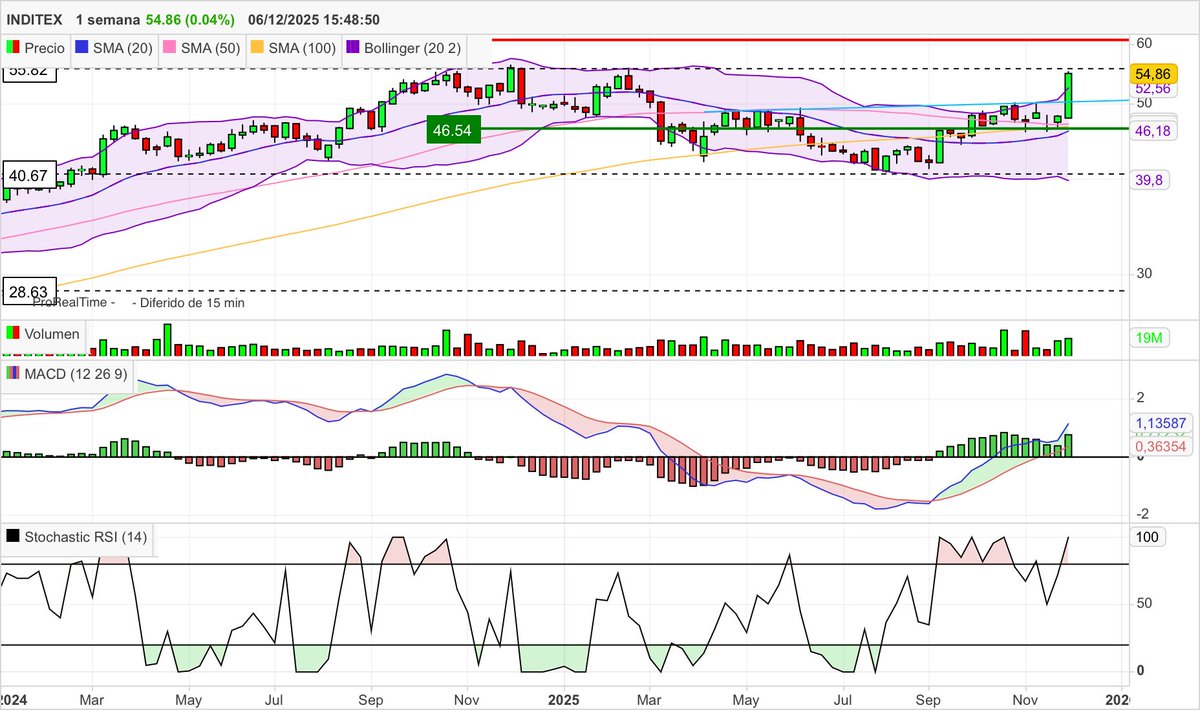This screenshot has height=710, width=1200.
Task: Open the MACD (12 26 9) label
Action: coord(75,374)
